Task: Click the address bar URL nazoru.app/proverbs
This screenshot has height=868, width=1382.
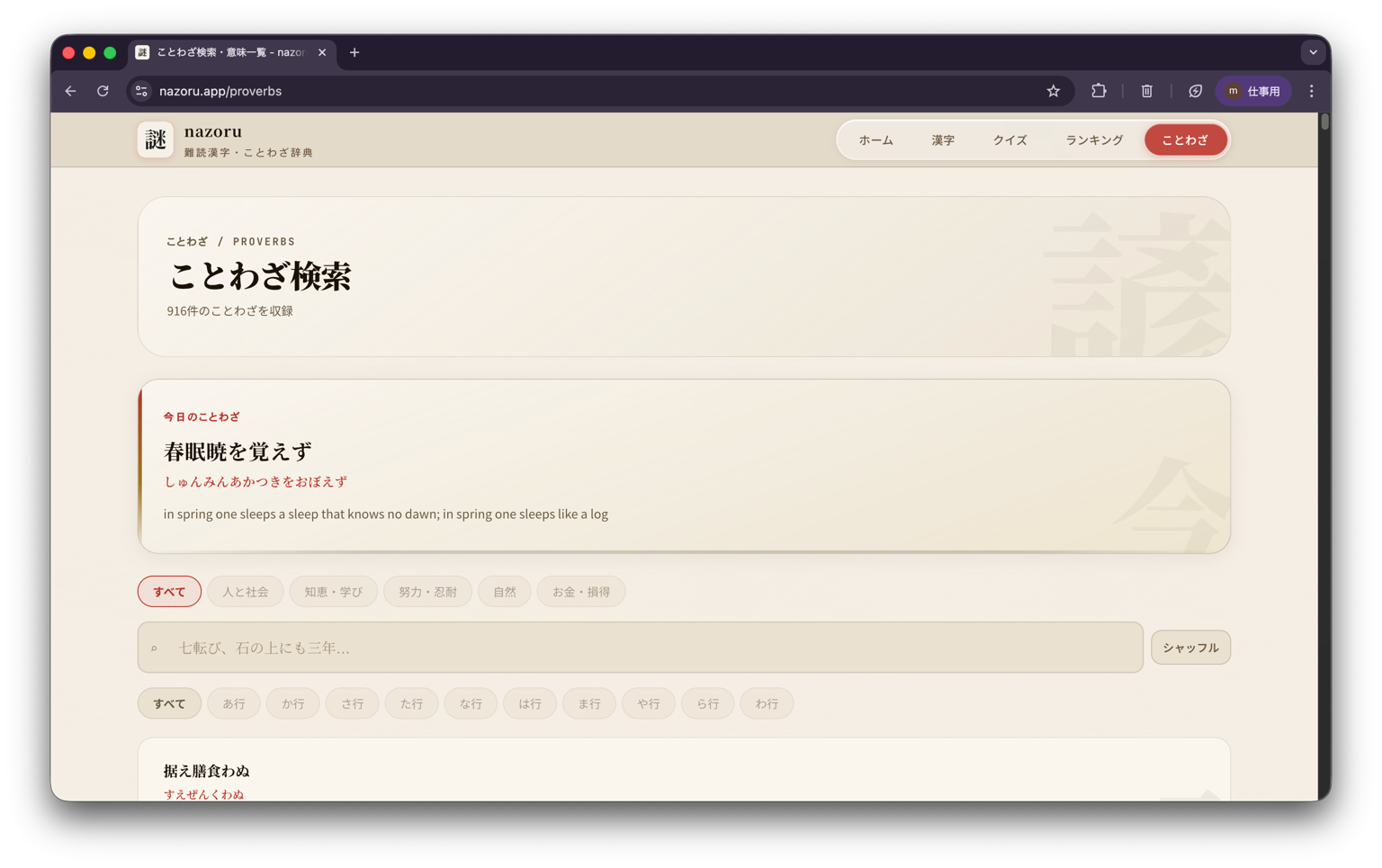Action: [x=220, y=91]
